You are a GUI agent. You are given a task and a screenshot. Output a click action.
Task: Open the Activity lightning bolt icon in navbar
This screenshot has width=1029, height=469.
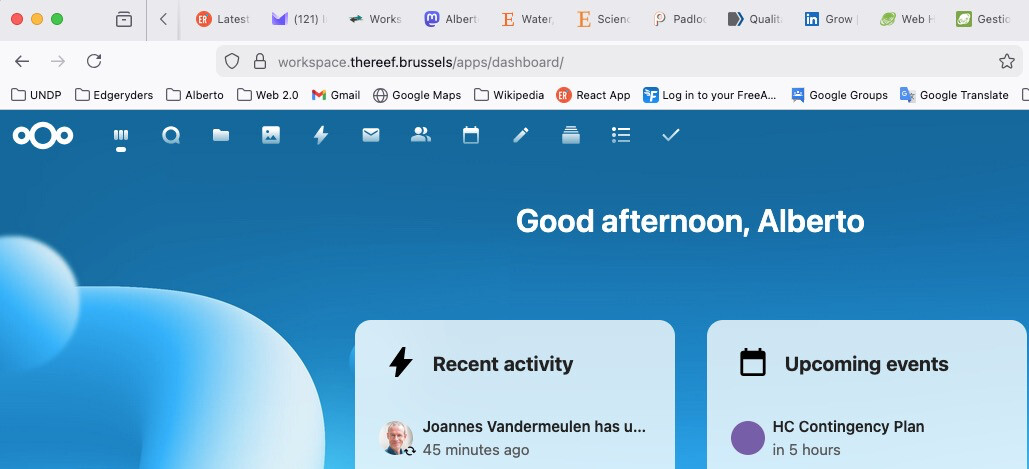pyautogui.click(x=321, y=135)
